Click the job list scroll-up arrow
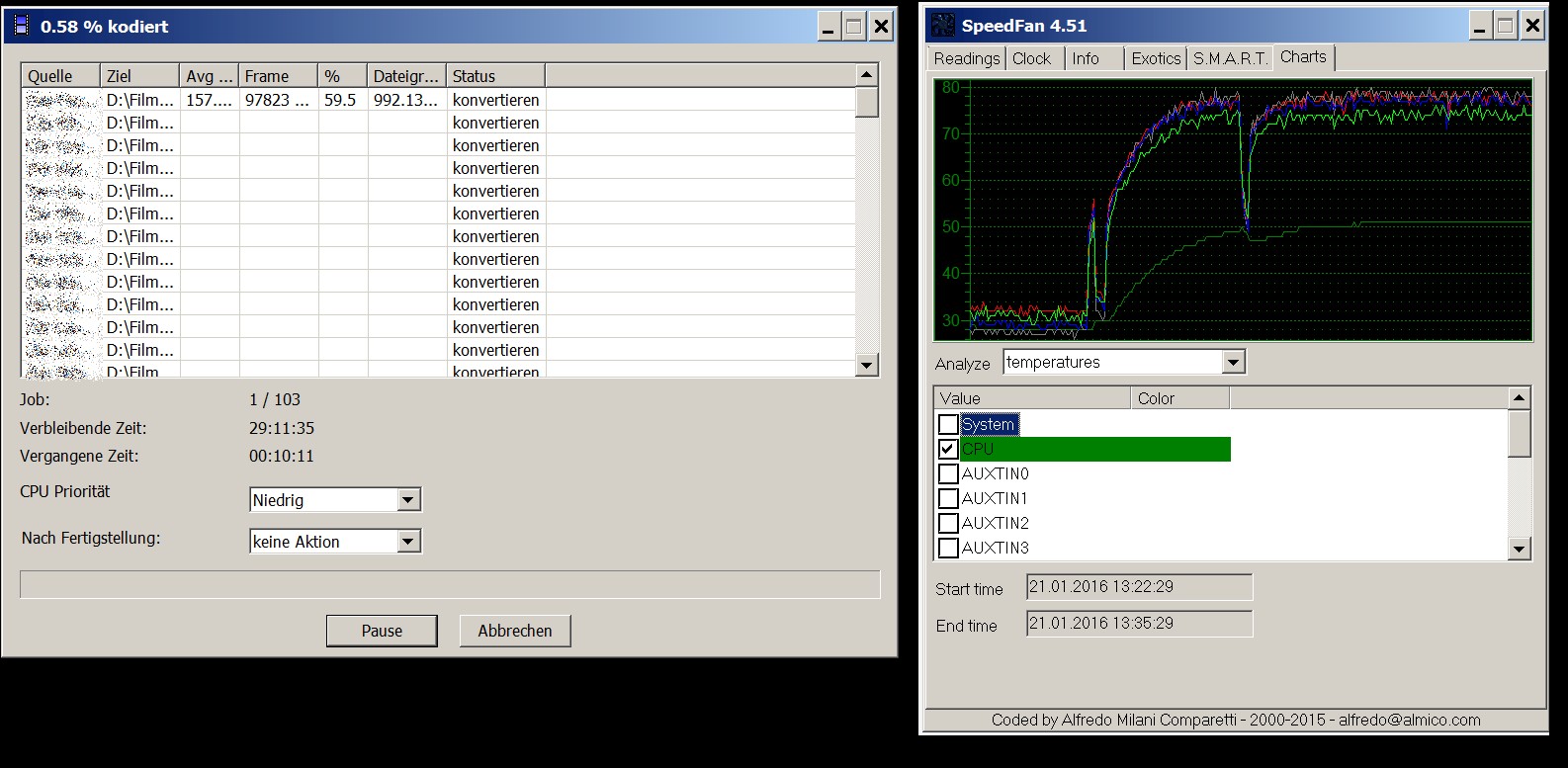 coord(867,75)
